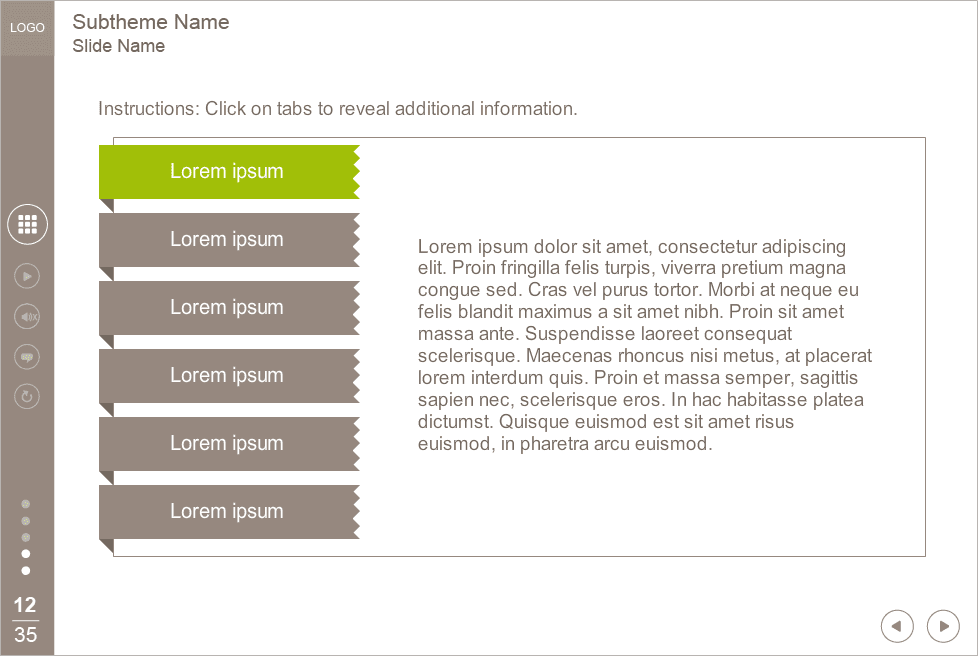Click the first progress dot in sidebar
978x656 pixels.
(26, 504)
